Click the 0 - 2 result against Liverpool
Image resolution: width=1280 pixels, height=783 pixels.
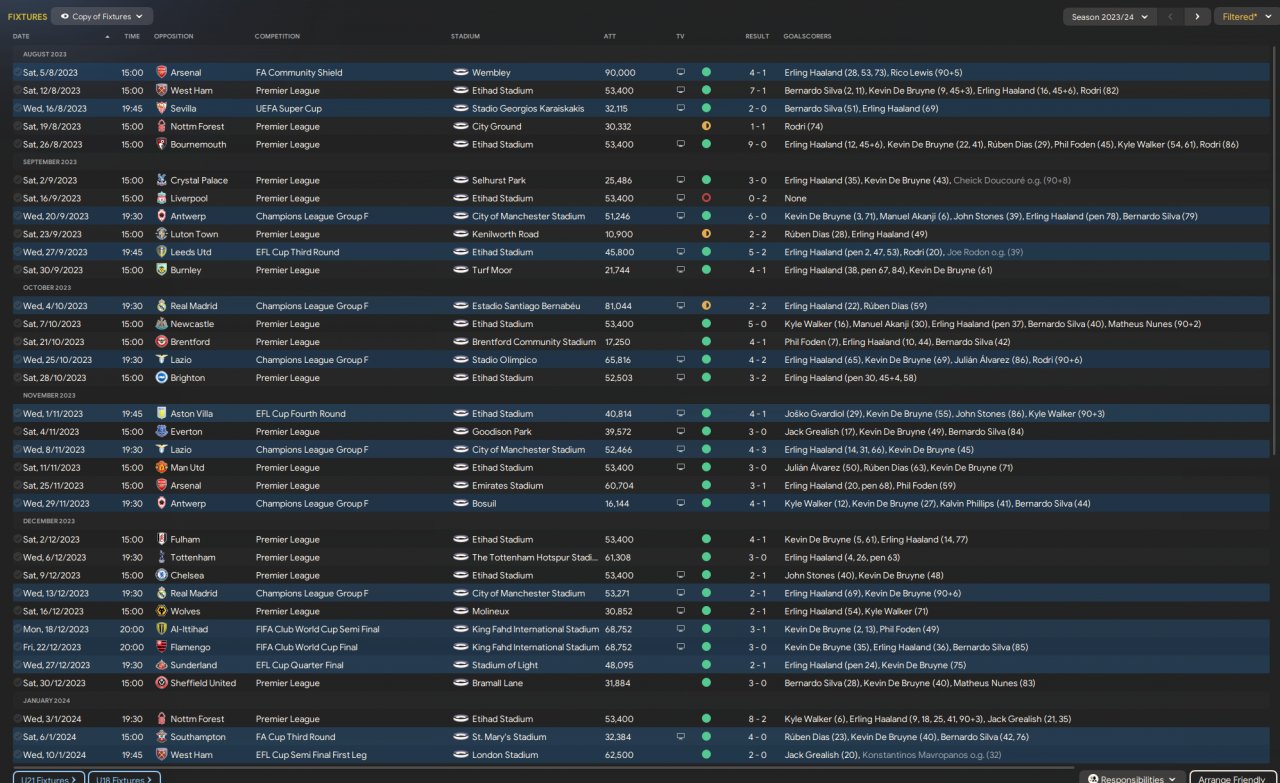758,199
